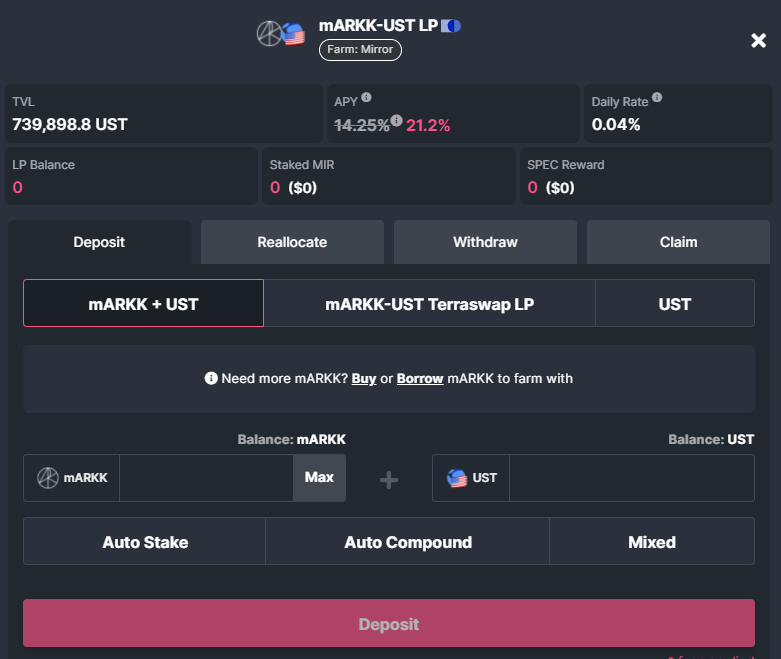The width and height of the screenshot is (781, 659).
Task: Click the UST flag icon in the amount field
Action: click(x=457, y=478)
